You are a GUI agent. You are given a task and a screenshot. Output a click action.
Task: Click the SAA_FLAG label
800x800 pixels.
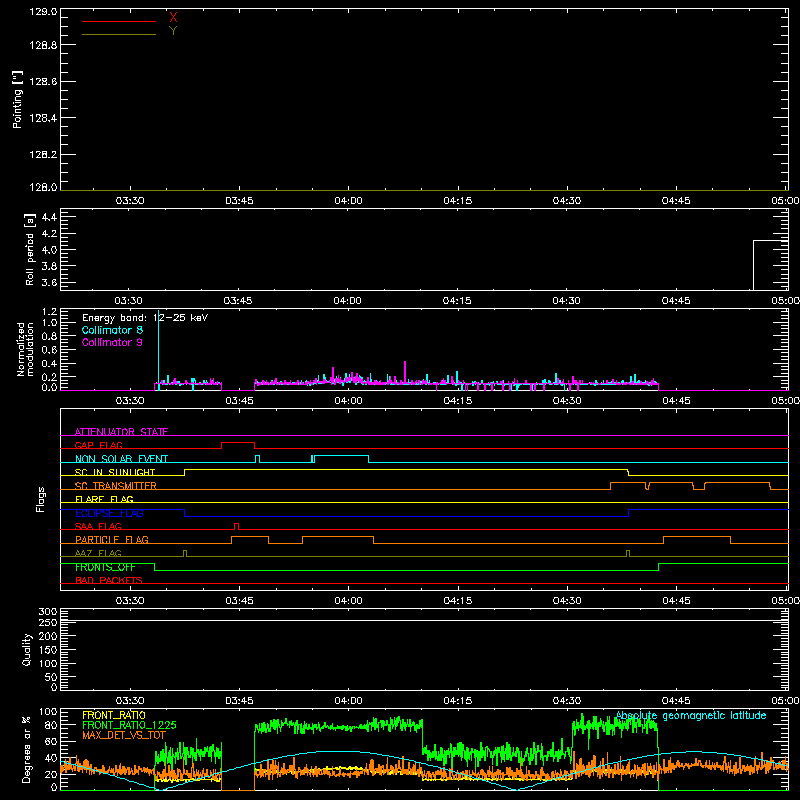point(98,526)
